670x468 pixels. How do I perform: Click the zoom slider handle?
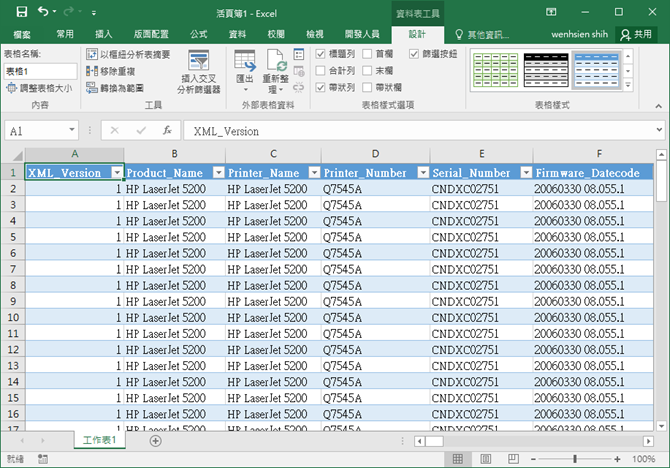(x=575, y=459)
